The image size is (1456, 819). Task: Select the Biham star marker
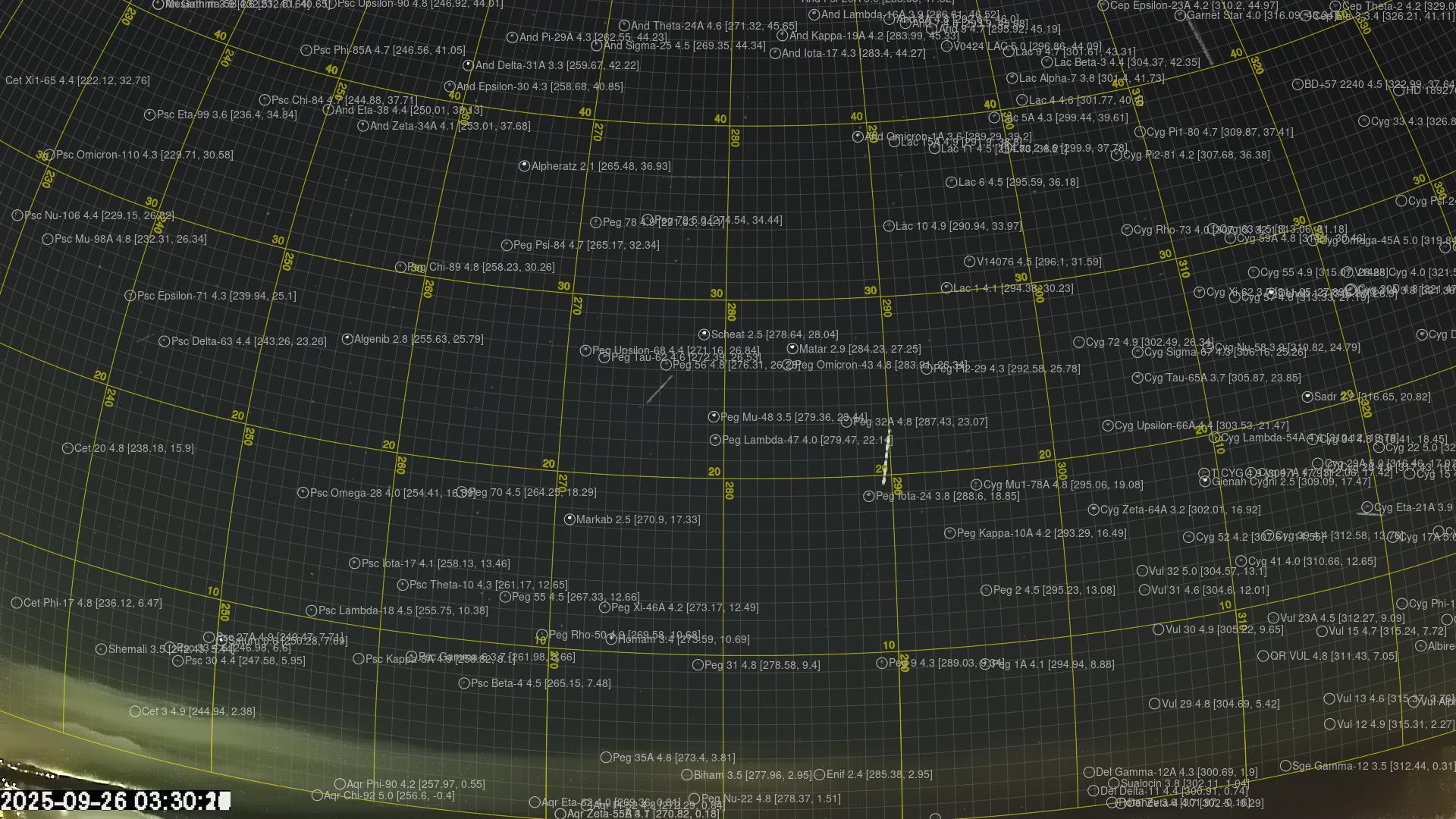point(686,775)
